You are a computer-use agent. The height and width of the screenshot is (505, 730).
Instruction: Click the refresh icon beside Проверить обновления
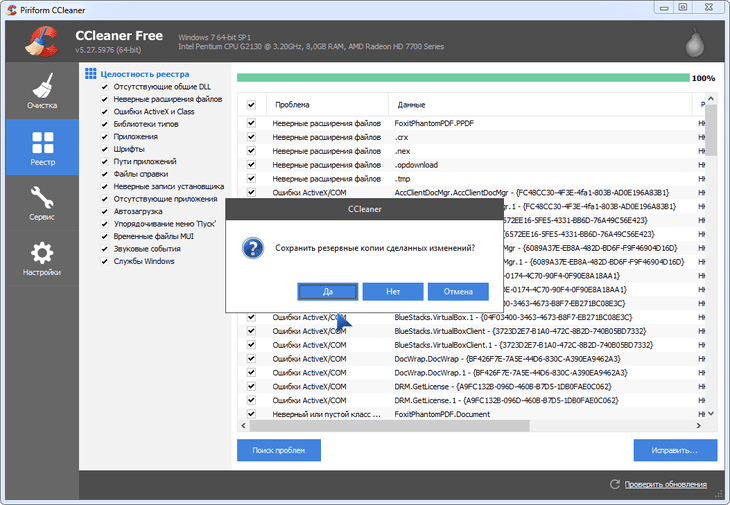pos(615,485)
